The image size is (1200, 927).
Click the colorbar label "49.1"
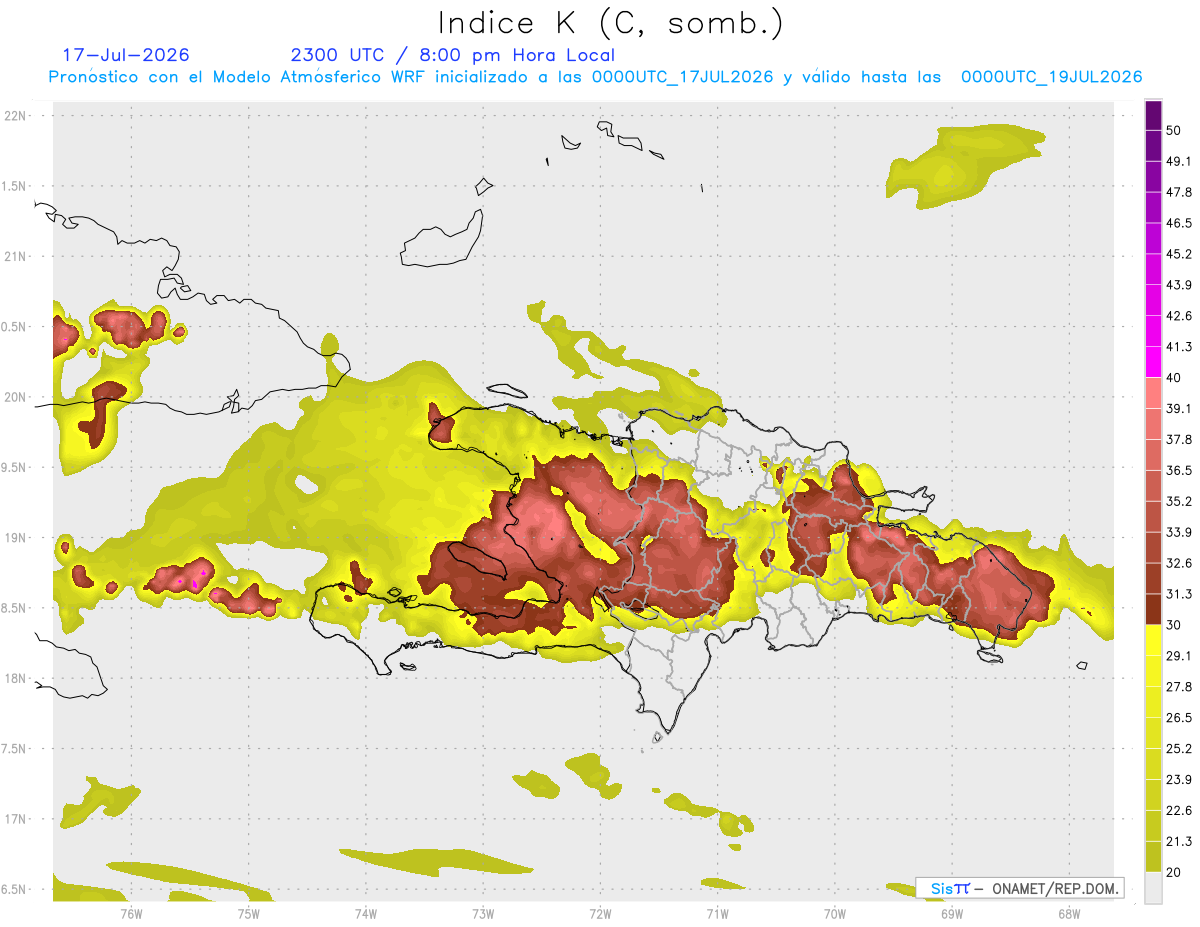coord(1178,162)
